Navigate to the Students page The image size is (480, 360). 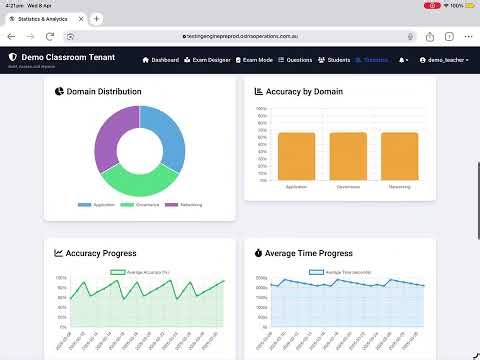click(x=334, y=60)
